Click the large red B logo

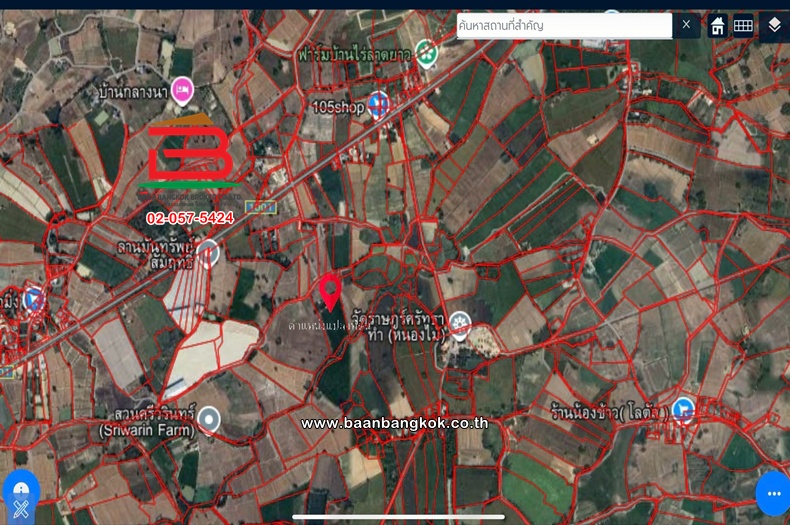(x=188, y=157)
